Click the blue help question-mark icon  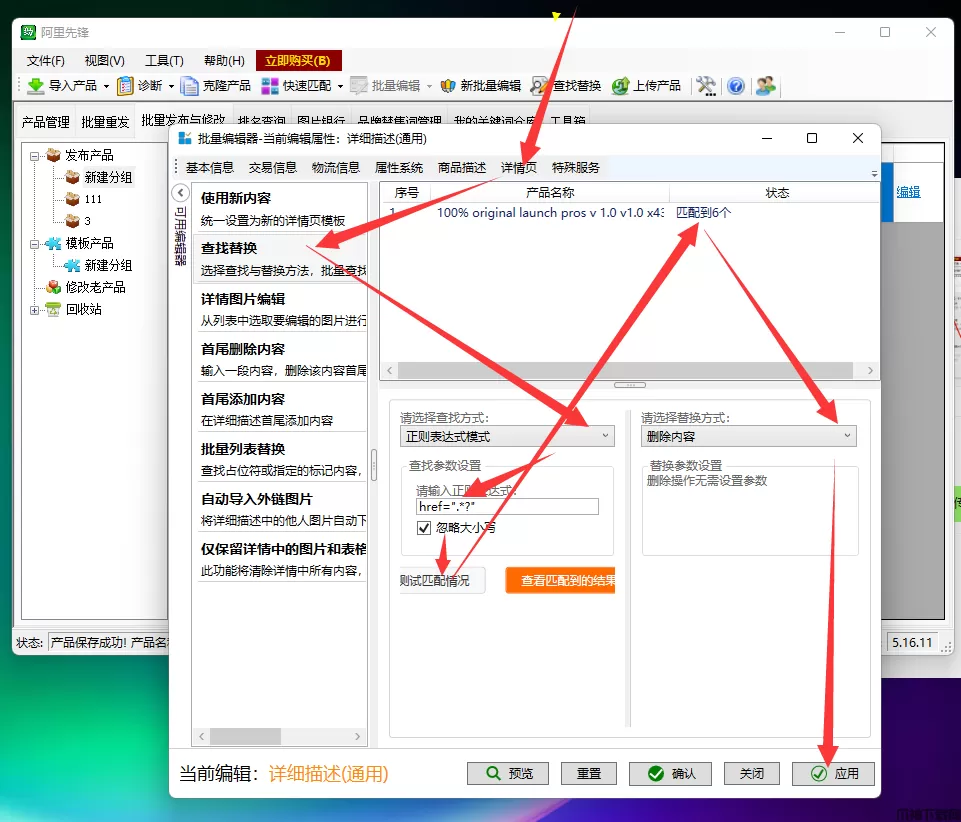click(736, 86)
